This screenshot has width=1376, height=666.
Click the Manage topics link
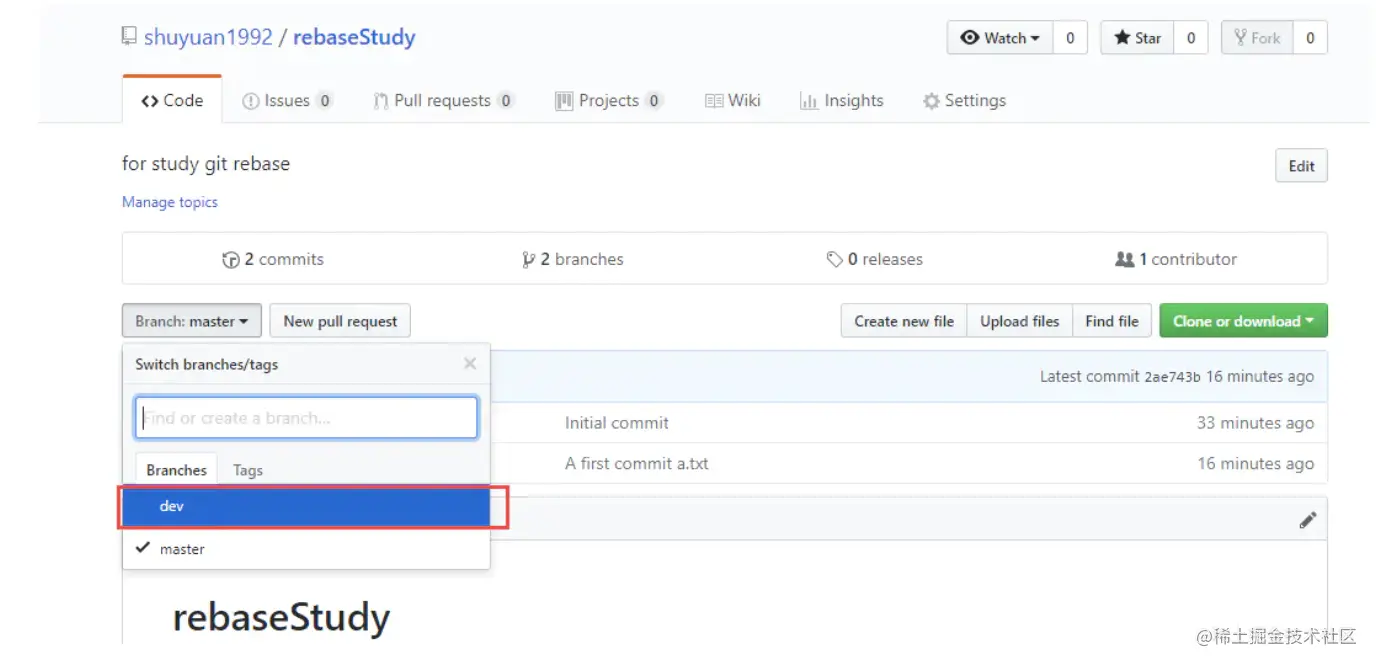coord(170,202)
